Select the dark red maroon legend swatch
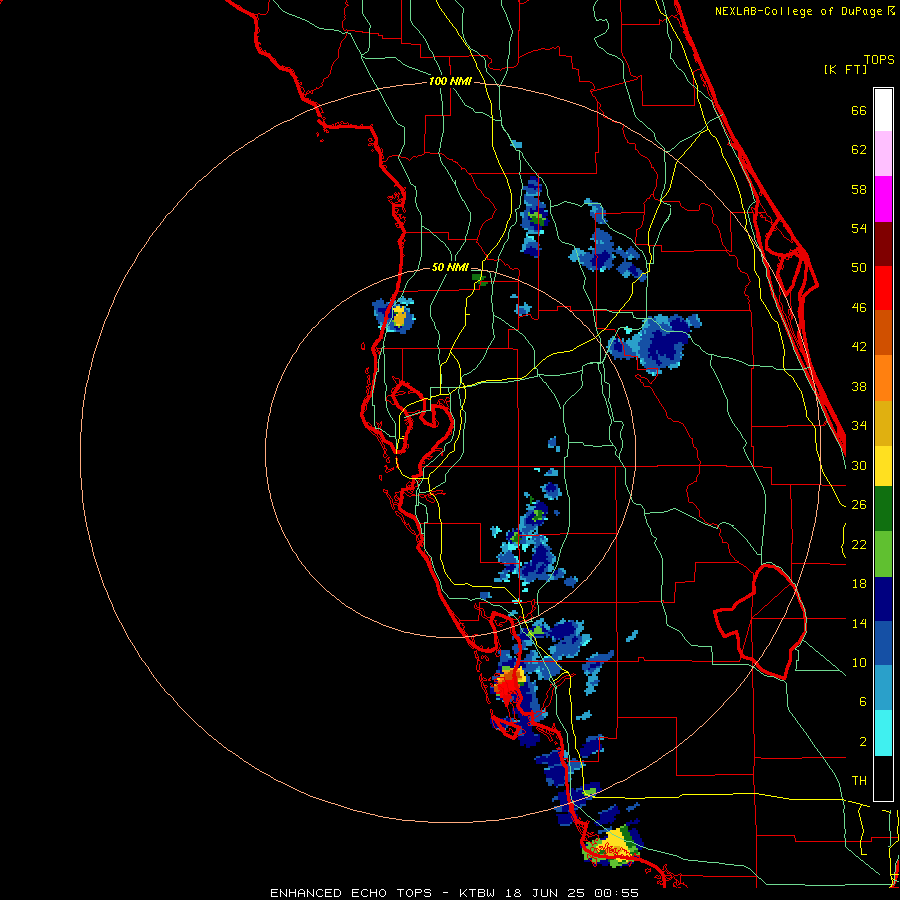 coord(883,244)
